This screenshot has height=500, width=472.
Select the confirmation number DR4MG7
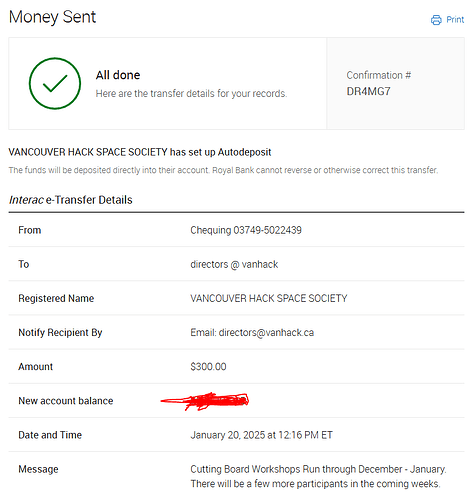pos(368,91)
